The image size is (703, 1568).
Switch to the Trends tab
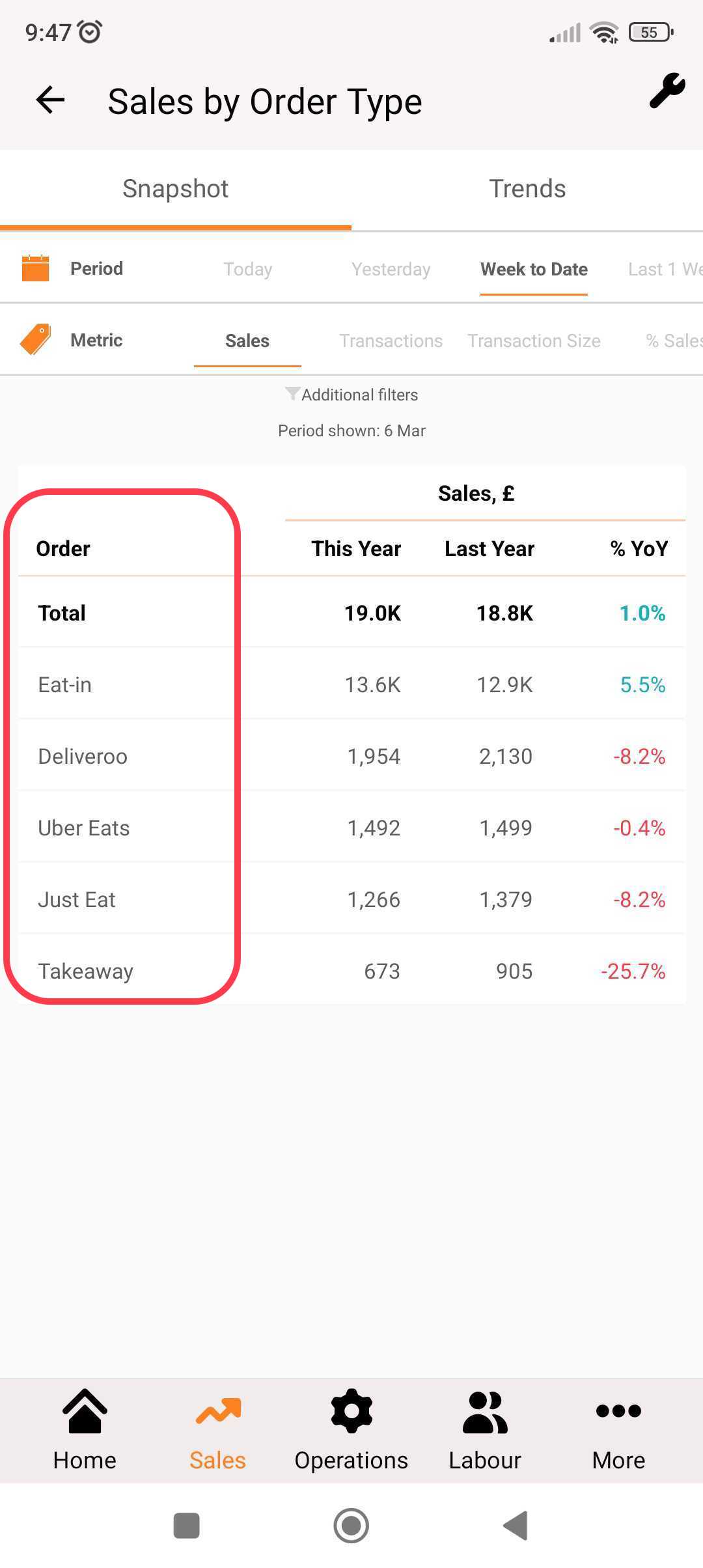click(527, 189)
